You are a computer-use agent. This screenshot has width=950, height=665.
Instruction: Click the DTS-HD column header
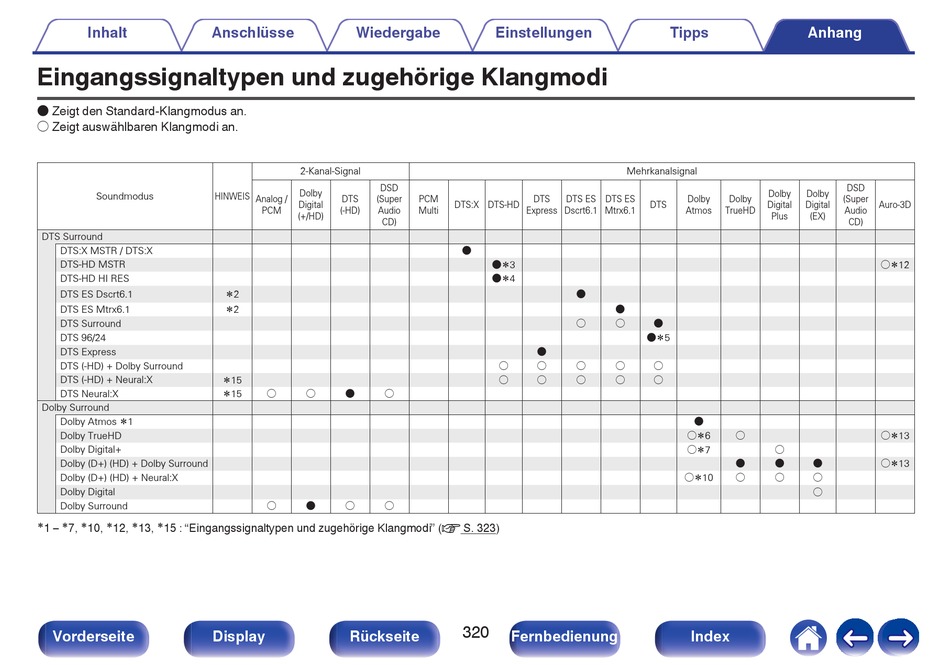coord(503,205)
